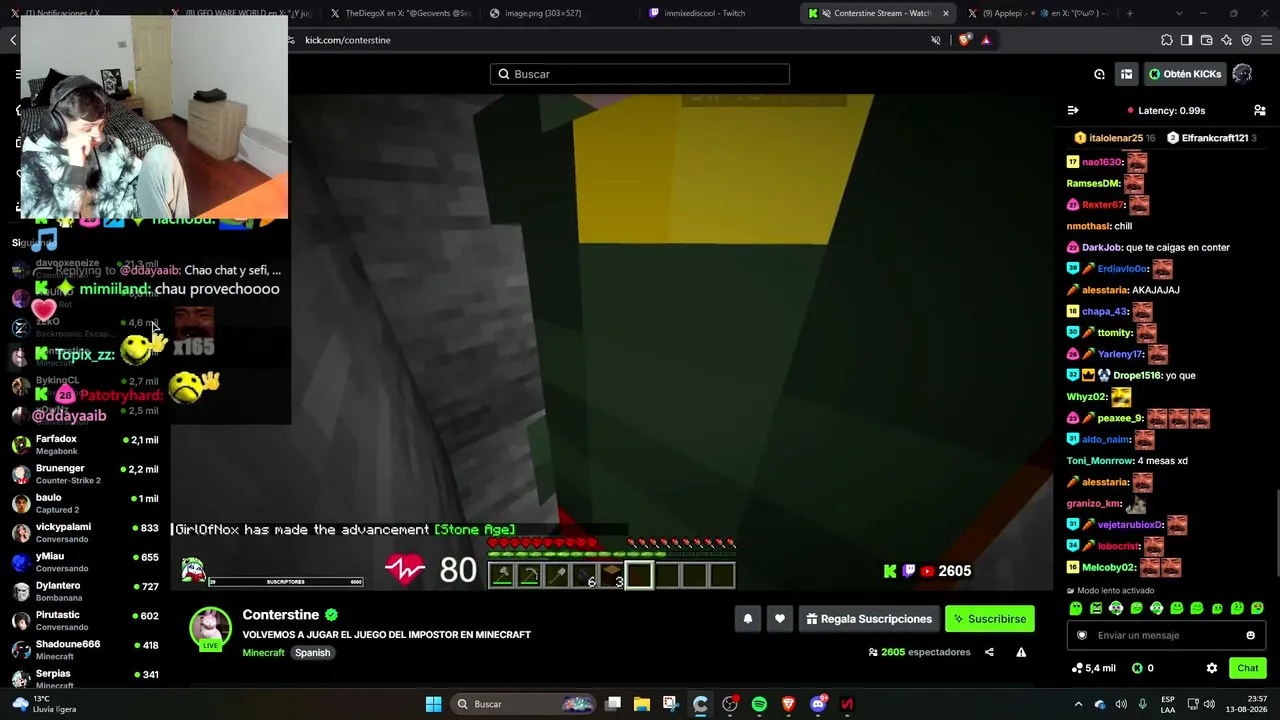Open Dylantero channel in the sidebar

(85, 591)
